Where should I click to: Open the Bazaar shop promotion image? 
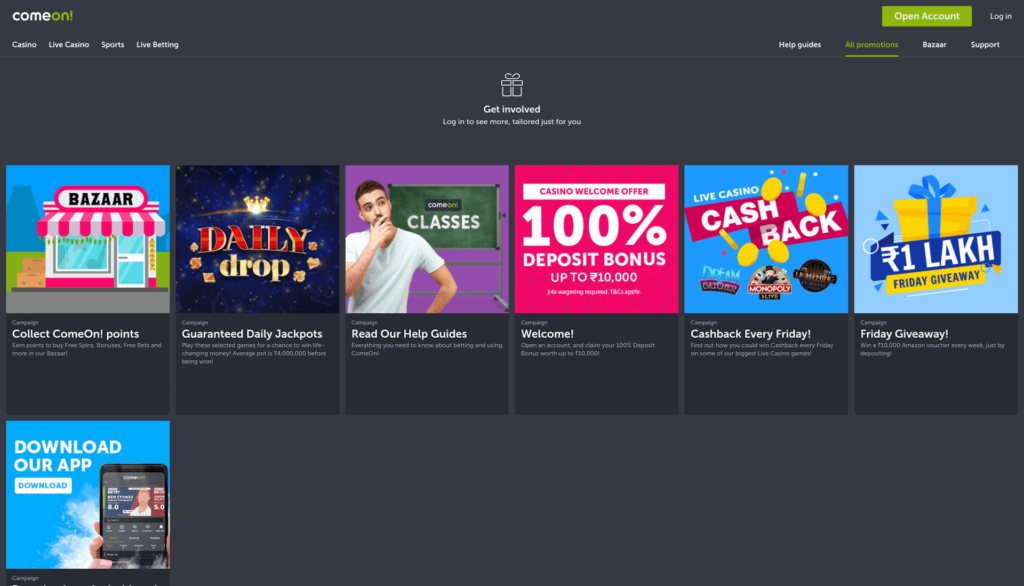88,239
